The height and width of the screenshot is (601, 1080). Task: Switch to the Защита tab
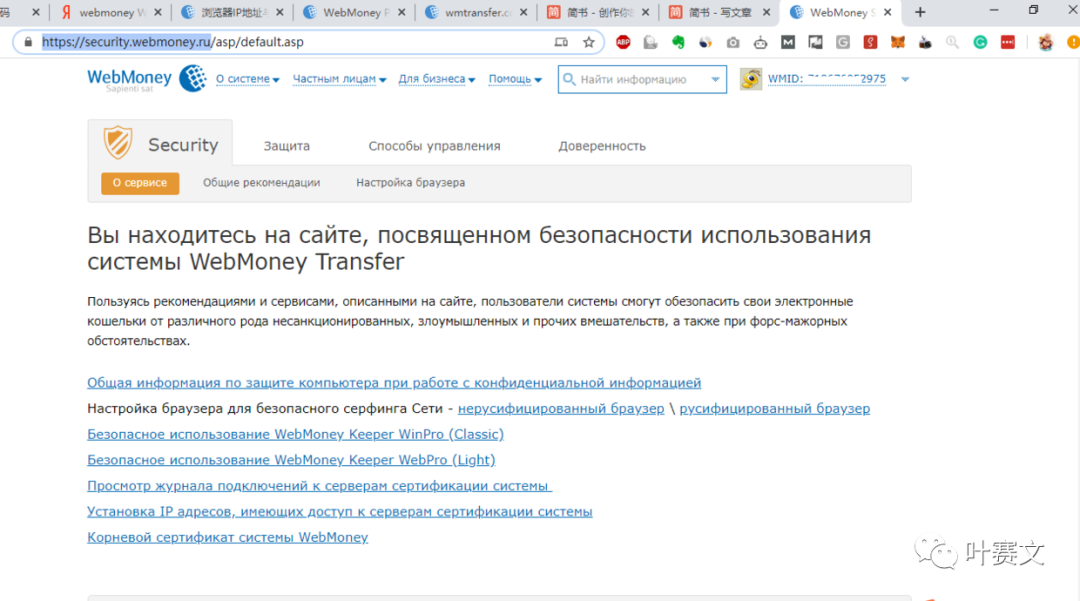[287, 145]
